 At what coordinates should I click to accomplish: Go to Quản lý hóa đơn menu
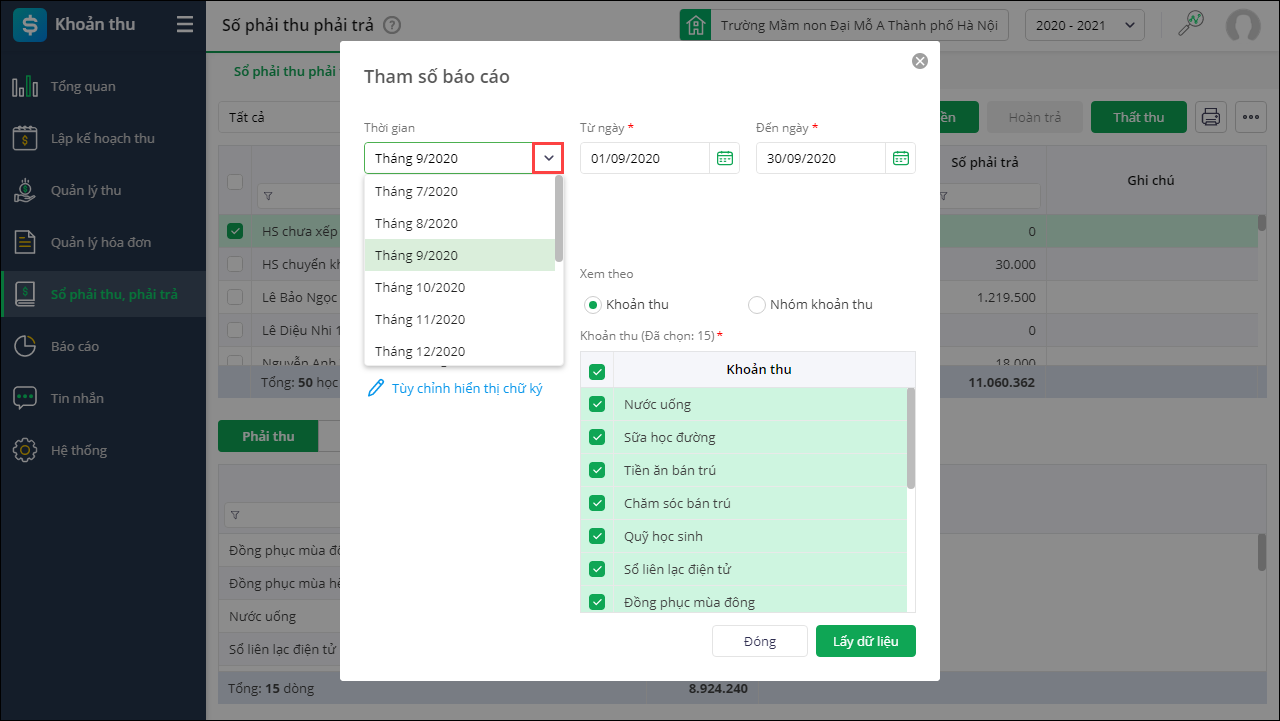click(x=101, y=242)
